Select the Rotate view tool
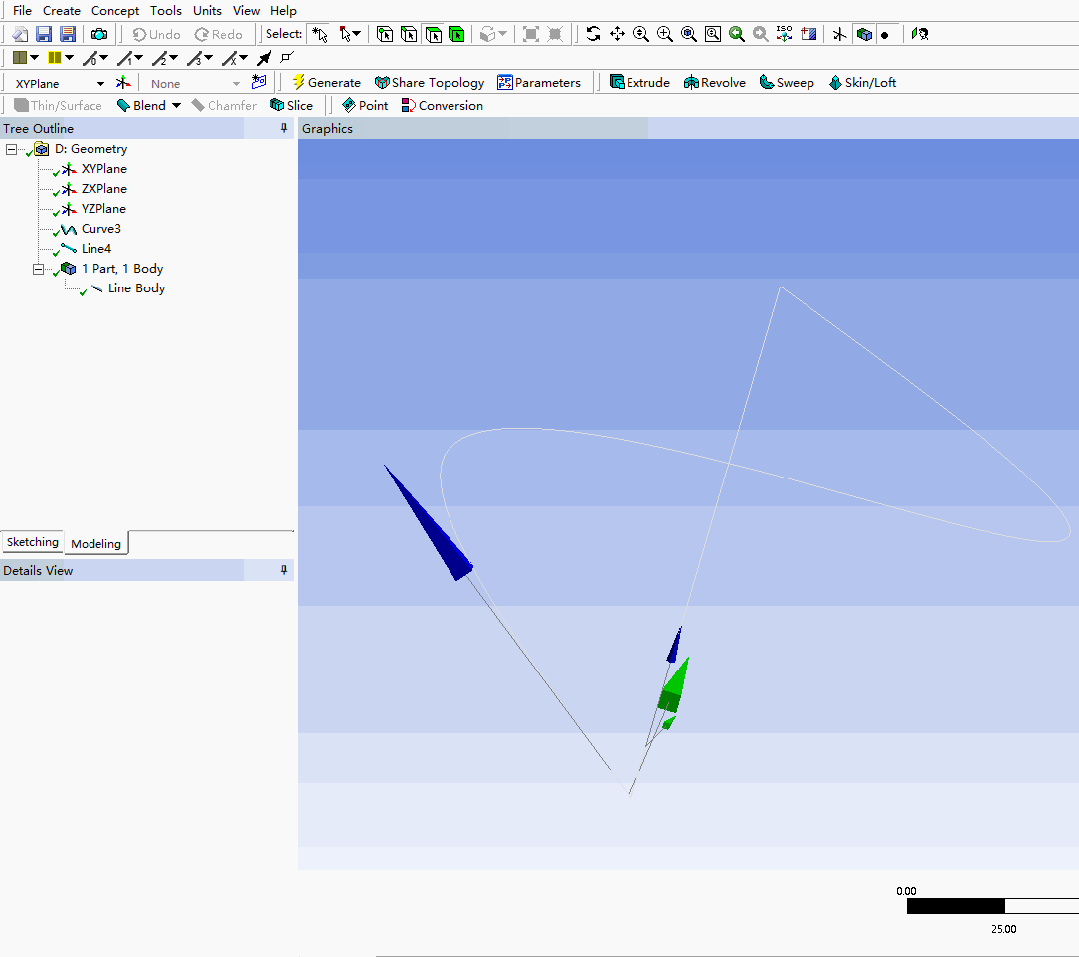The height and width of the screenshot is (957, 1079). click(593, 34)
